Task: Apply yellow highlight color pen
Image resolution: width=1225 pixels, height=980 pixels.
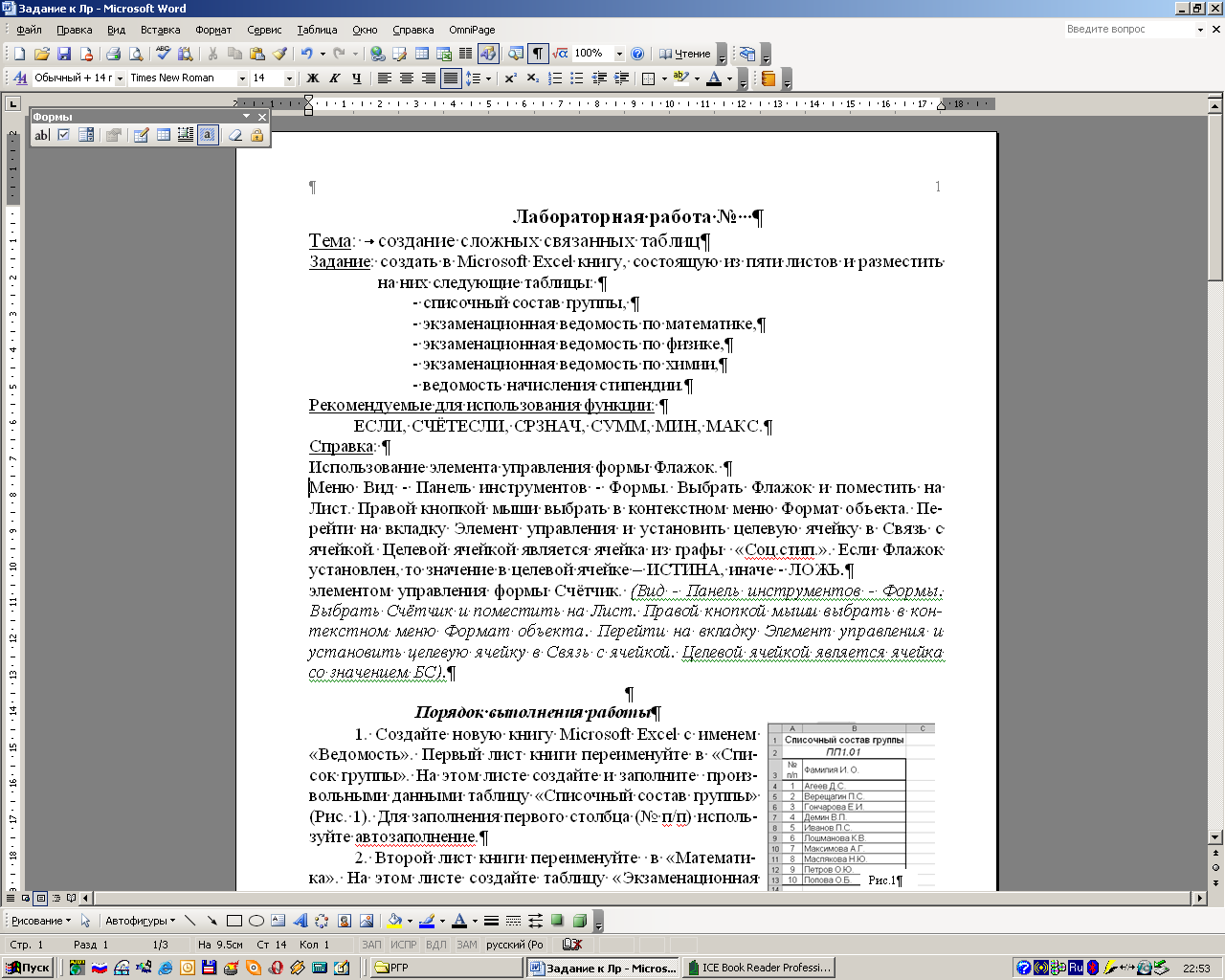Action: [680, 78]
